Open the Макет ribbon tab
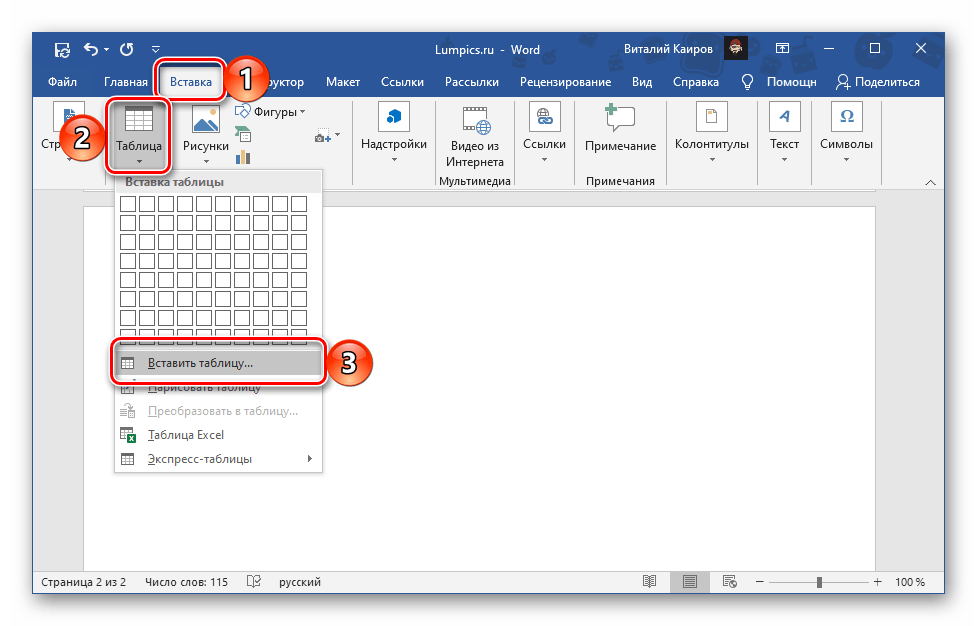Screen dimensions: 977x626 [x=343, y=82]
